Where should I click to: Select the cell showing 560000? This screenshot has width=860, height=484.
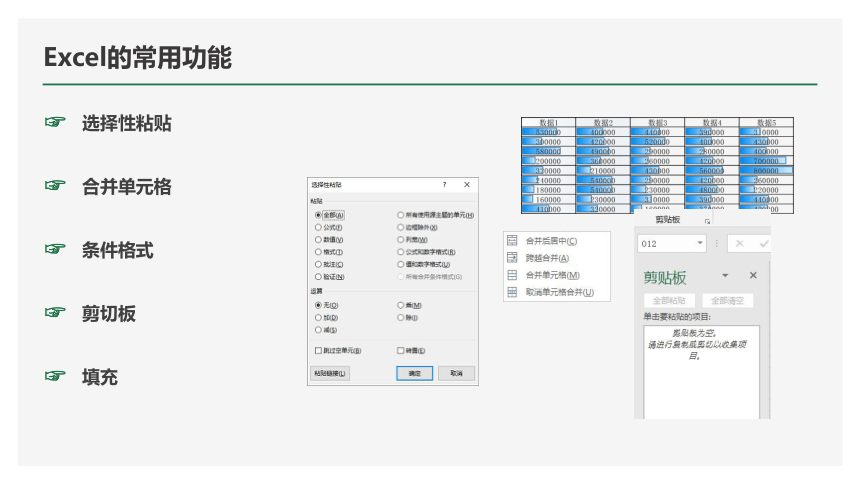click(x=712, y=171)
